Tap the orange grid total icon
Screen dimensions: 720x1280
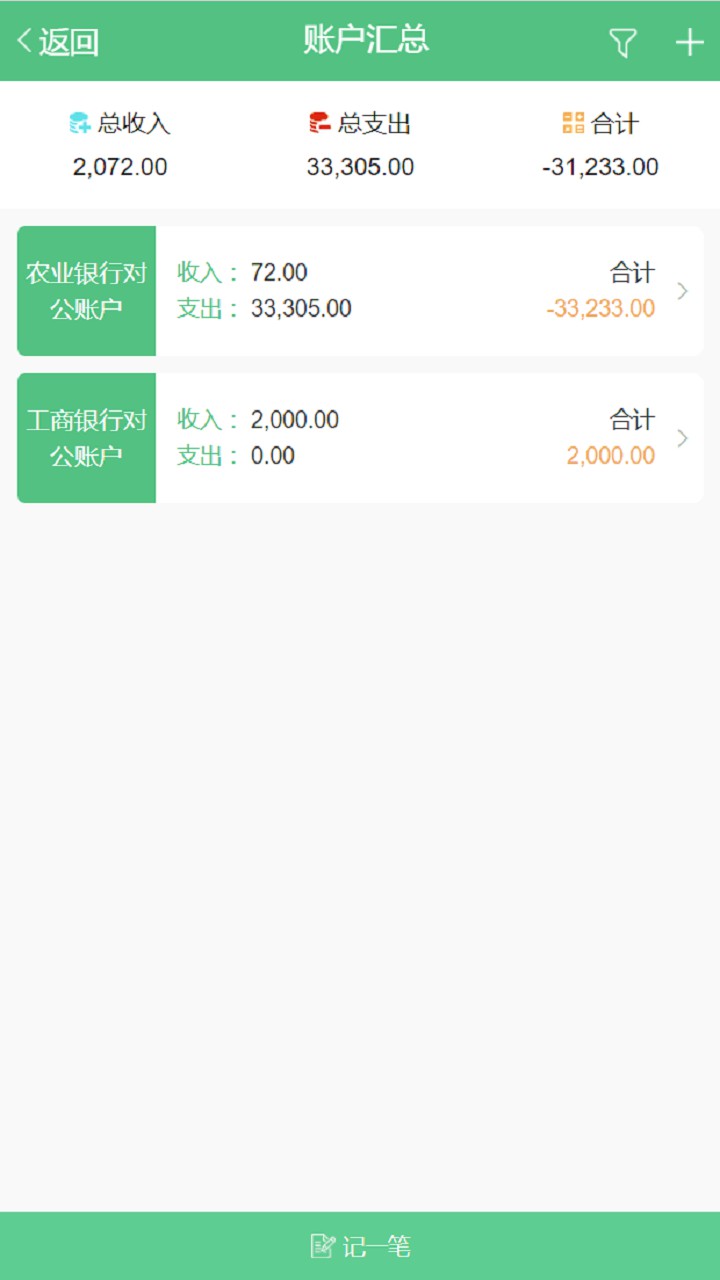[573, 123]
